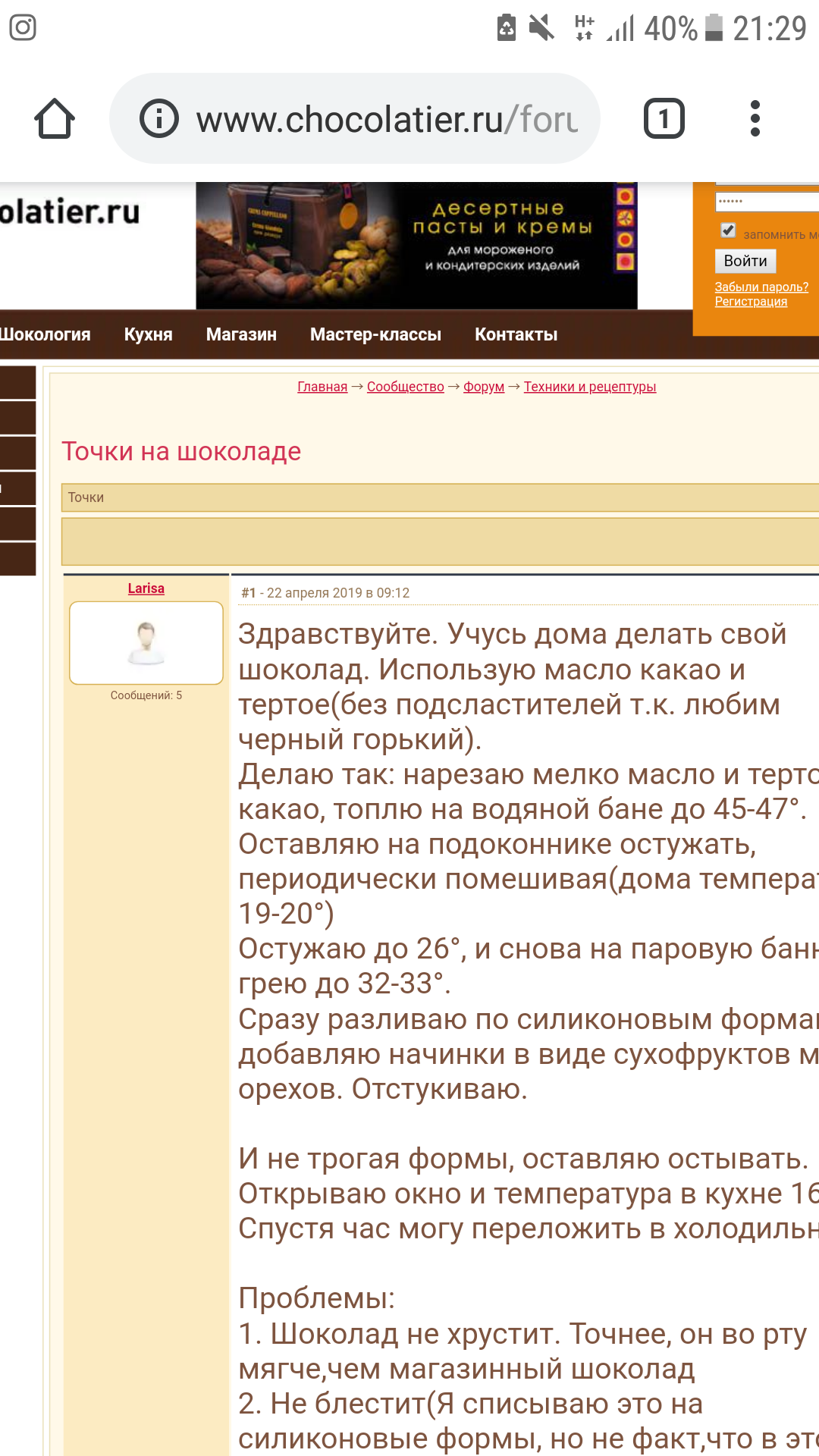Open the Кухня menu item
This screenshot has width=819, height=1456.
(x=148, y=334)
